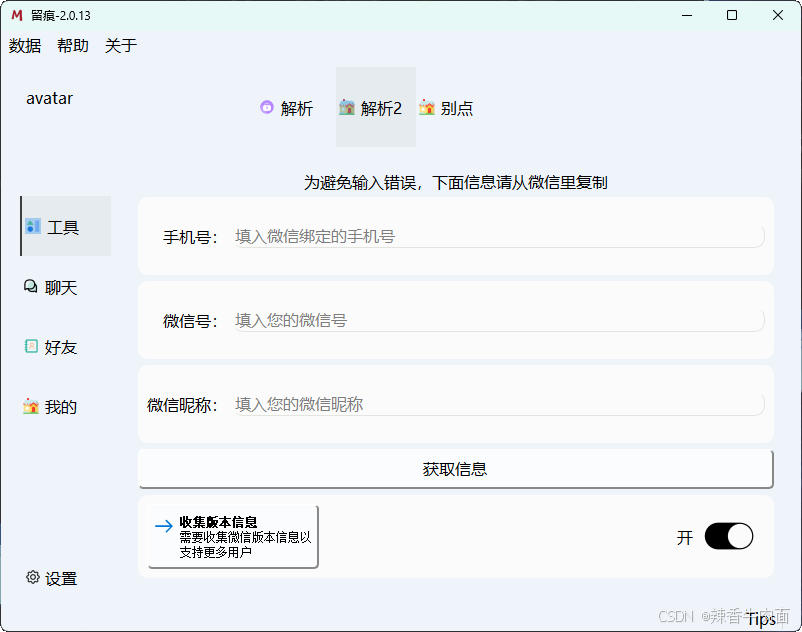Open the 数据 menu

pyautogui.click(x=25, y=46)
